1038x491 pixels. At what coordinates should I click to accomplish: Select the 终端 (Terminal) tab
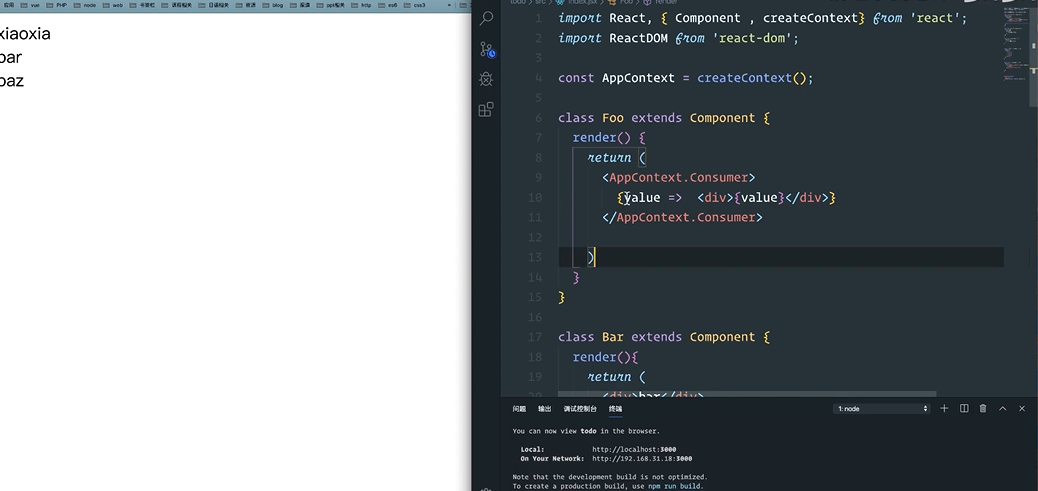click(616, 409)
